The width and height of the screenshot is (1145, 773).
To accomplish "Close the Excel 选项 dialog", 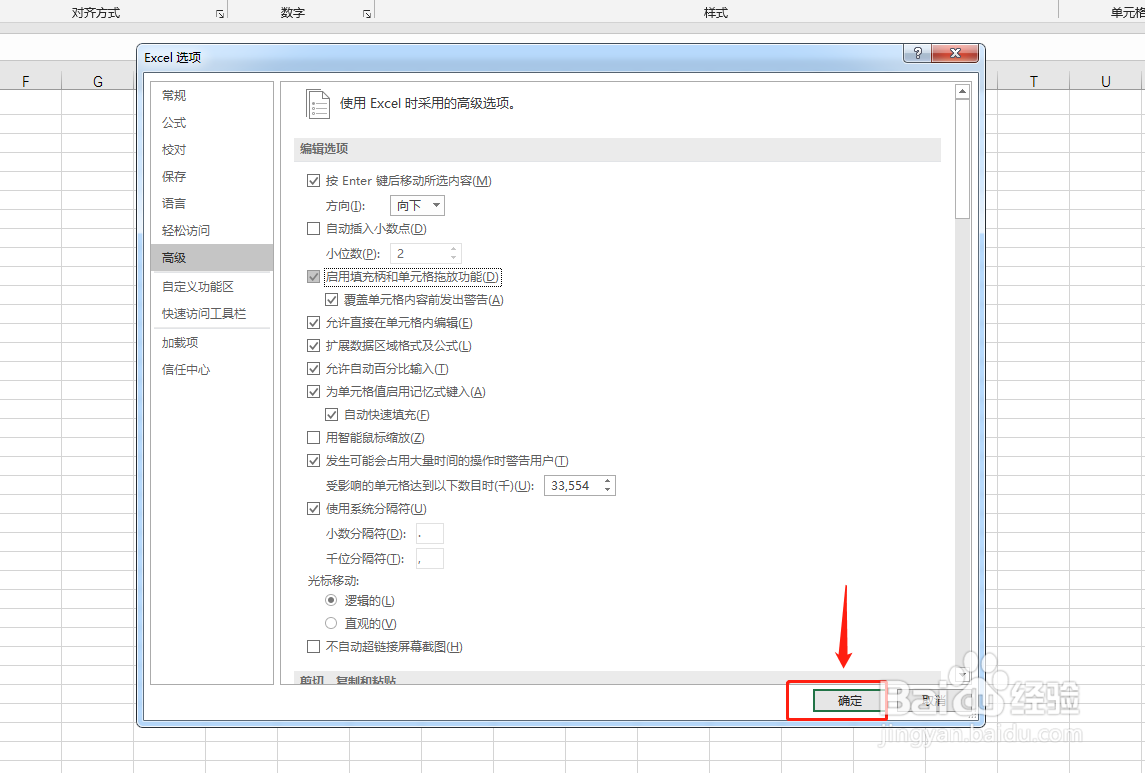I will click(x=954, y=53).
